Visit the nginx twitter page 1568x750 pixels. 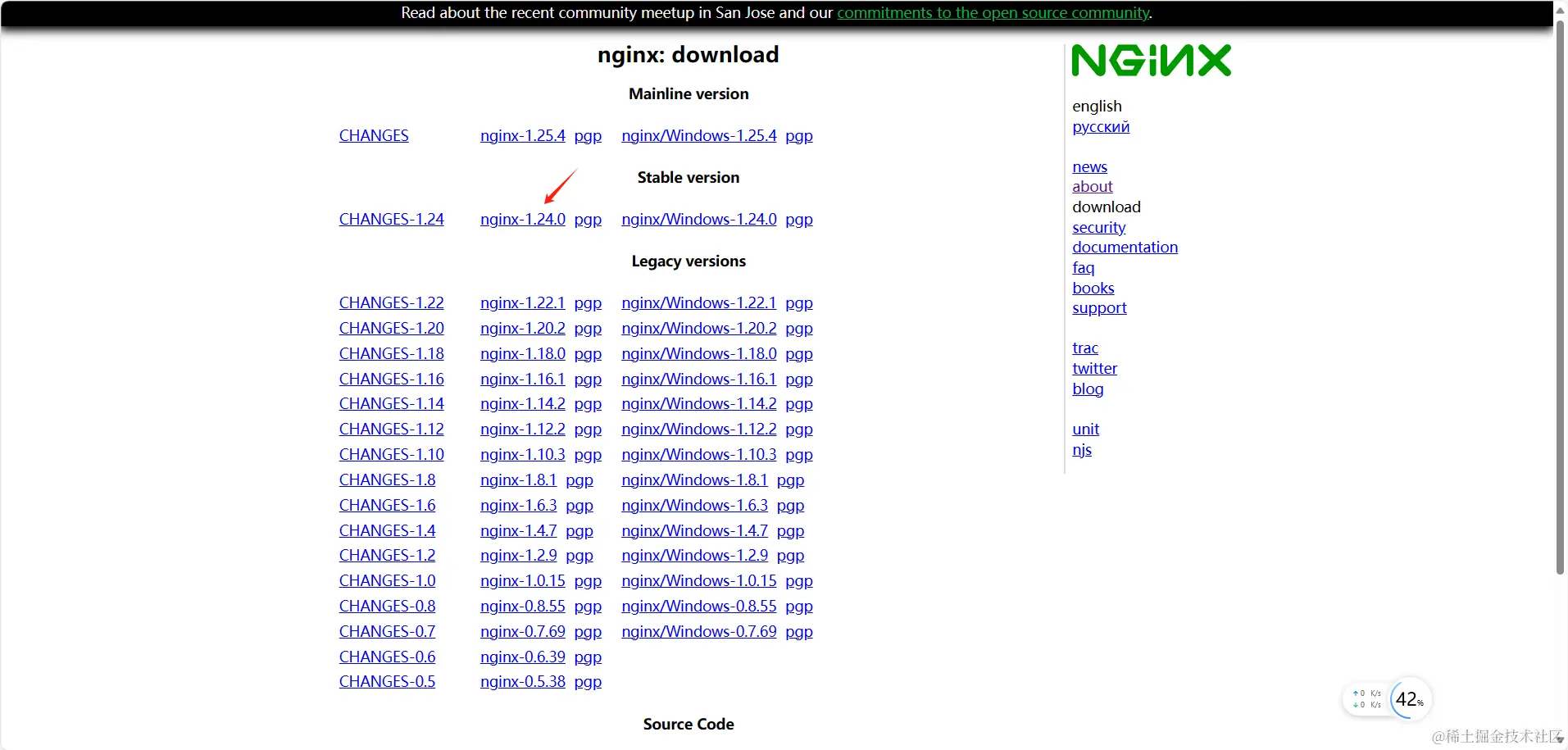click(1094, 368)
